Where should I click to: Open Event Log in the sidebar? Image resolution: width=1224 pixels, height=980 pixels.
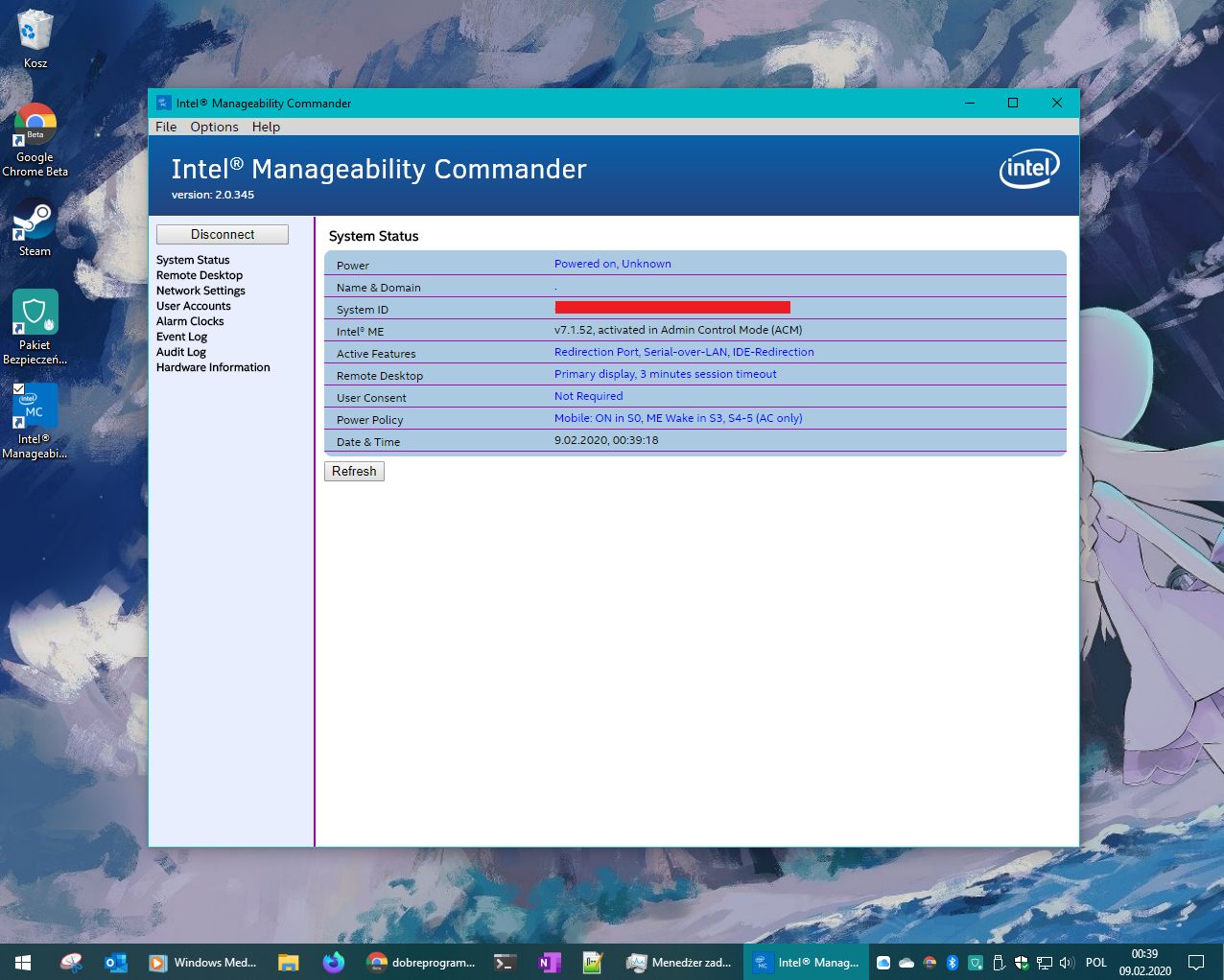(181, 337)
